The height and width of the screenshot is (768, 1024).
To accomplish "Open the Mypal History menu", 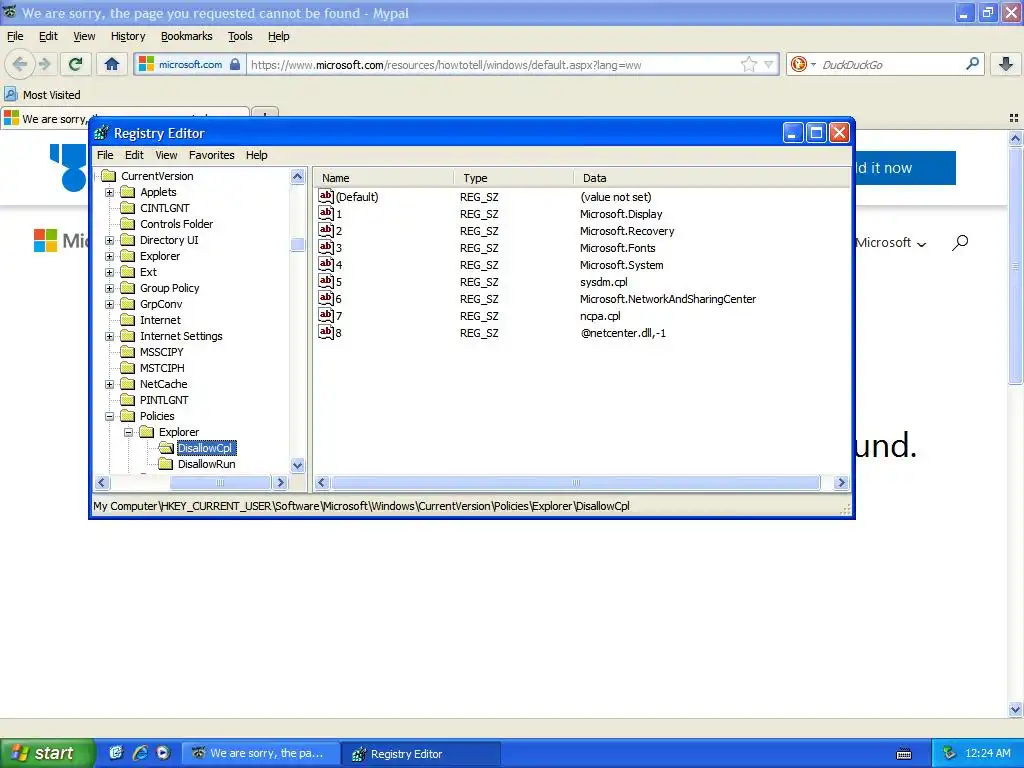I will click(x=128, y=36).
